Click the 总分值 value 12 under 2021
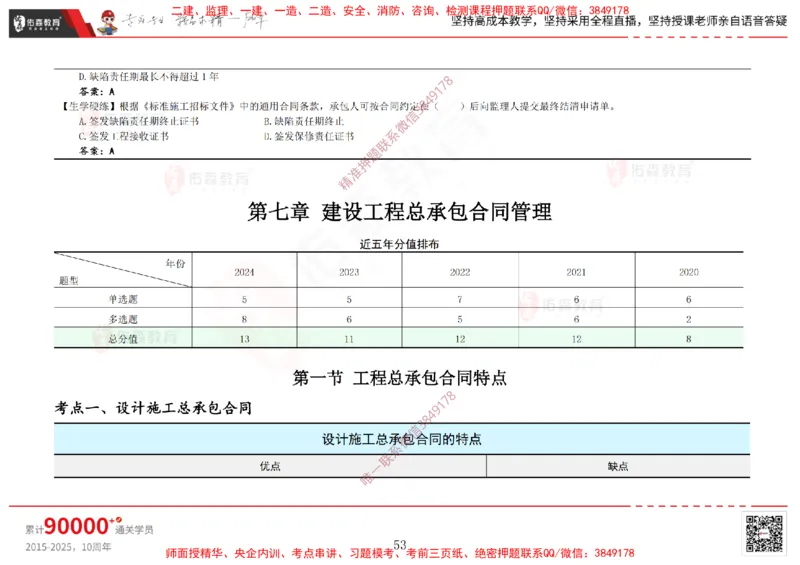This screenshot has width=800, height=565. 576,339
